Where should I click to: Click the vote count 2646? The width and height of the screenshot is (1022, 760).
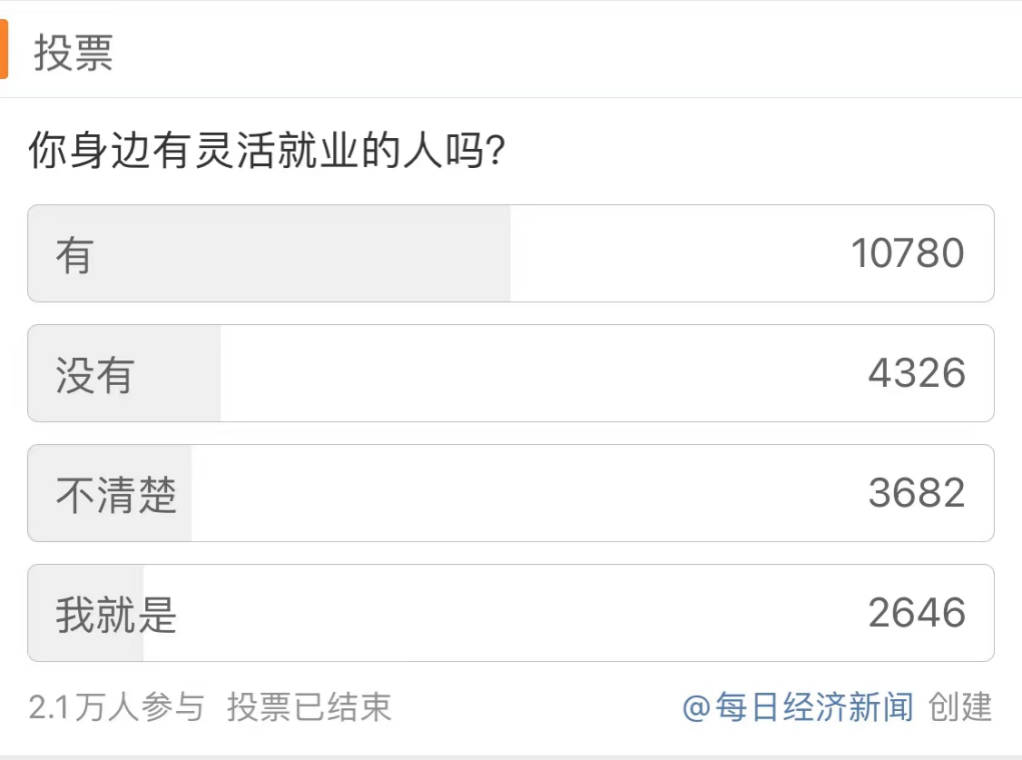[x=917, y=613]
